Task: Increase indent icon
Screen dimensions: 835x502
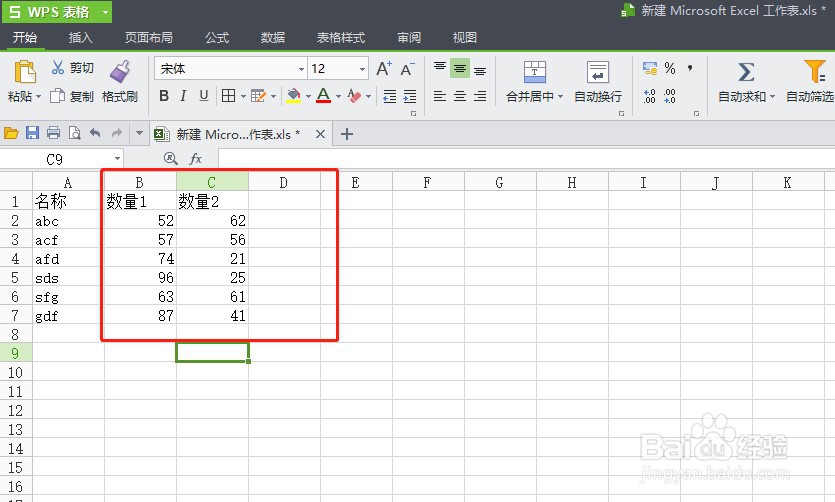Action: click(410, 96)
